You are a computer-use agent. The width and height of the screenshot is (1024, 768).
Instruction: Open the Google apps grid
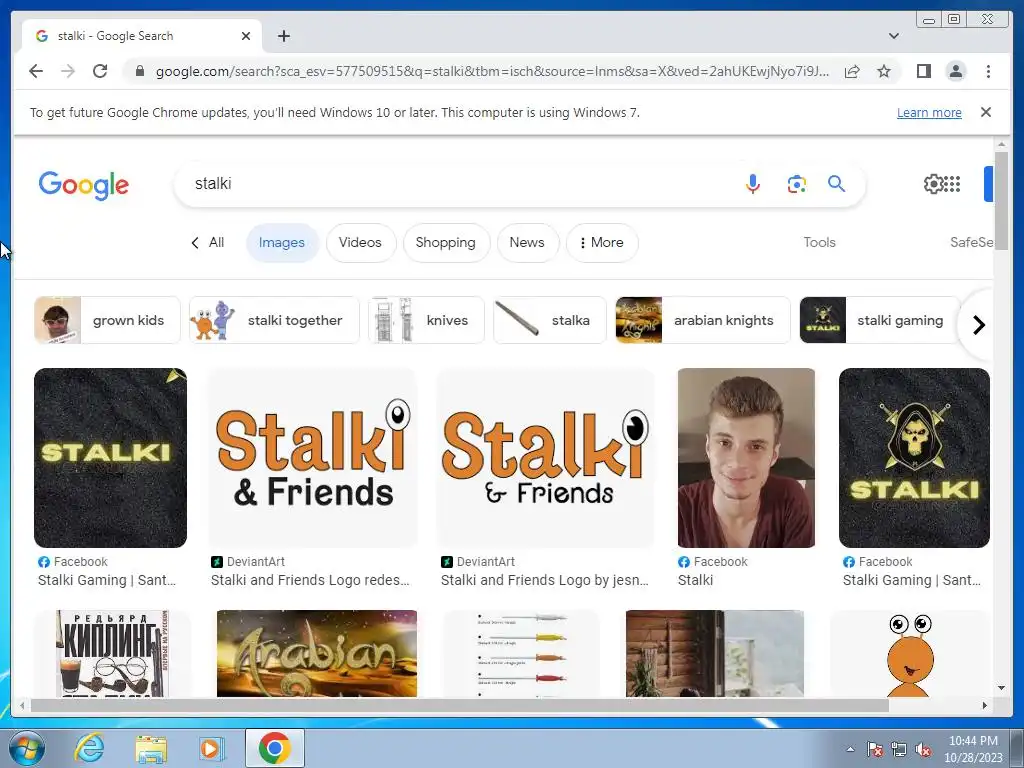pyautogui.click(x=953, y=184)
